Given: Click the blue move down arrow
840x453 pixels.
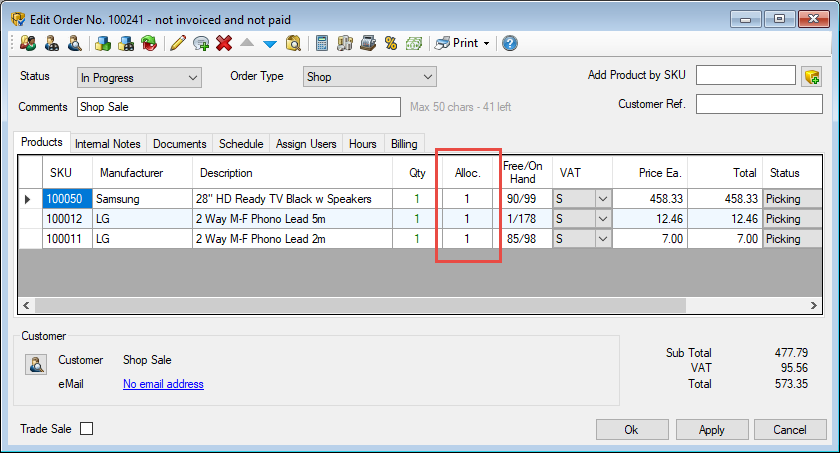Looking at the screenshot, I should click(x=269, y=43).
